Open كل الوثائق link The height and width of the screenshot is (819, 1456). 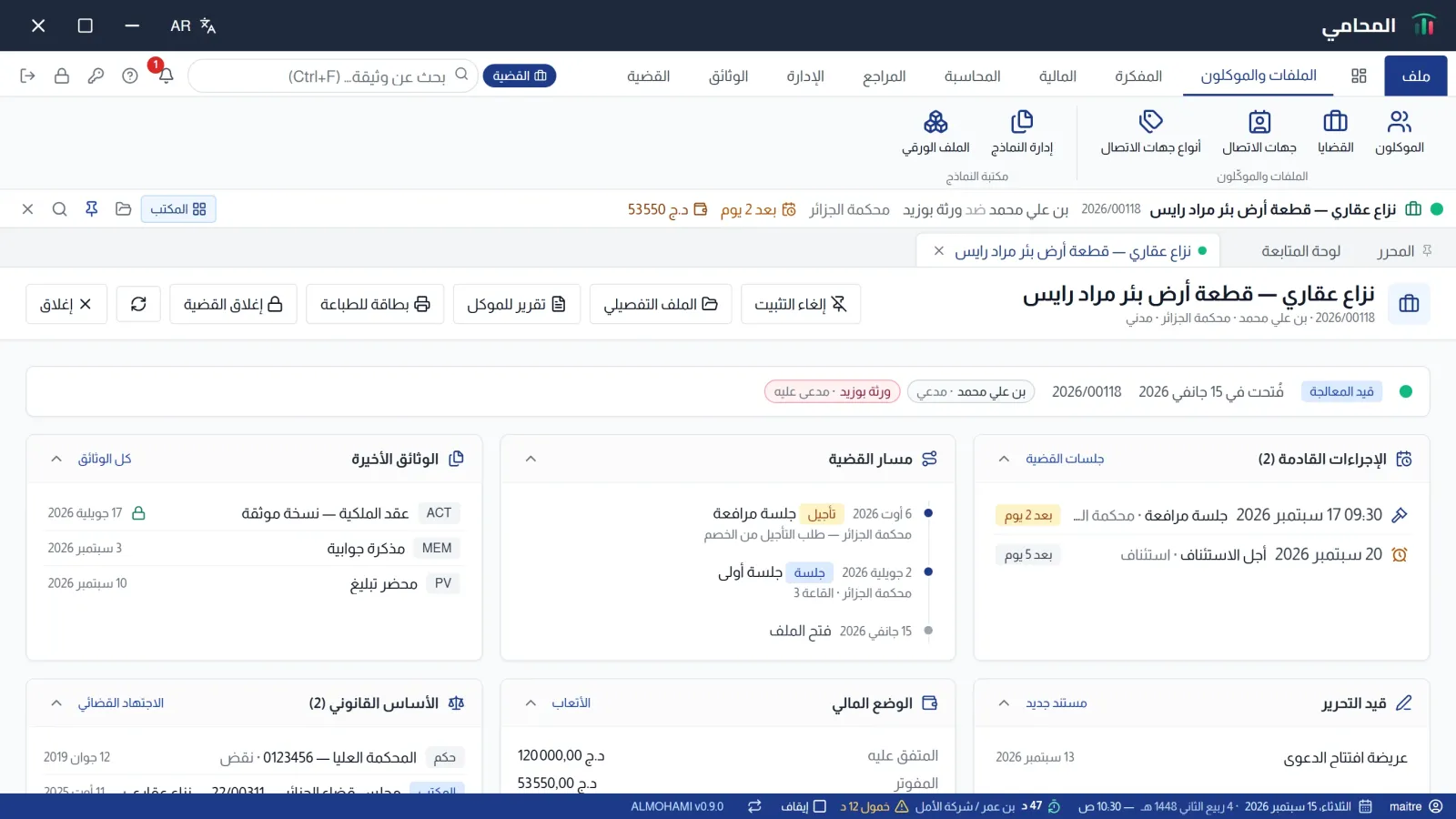[105, 459]
